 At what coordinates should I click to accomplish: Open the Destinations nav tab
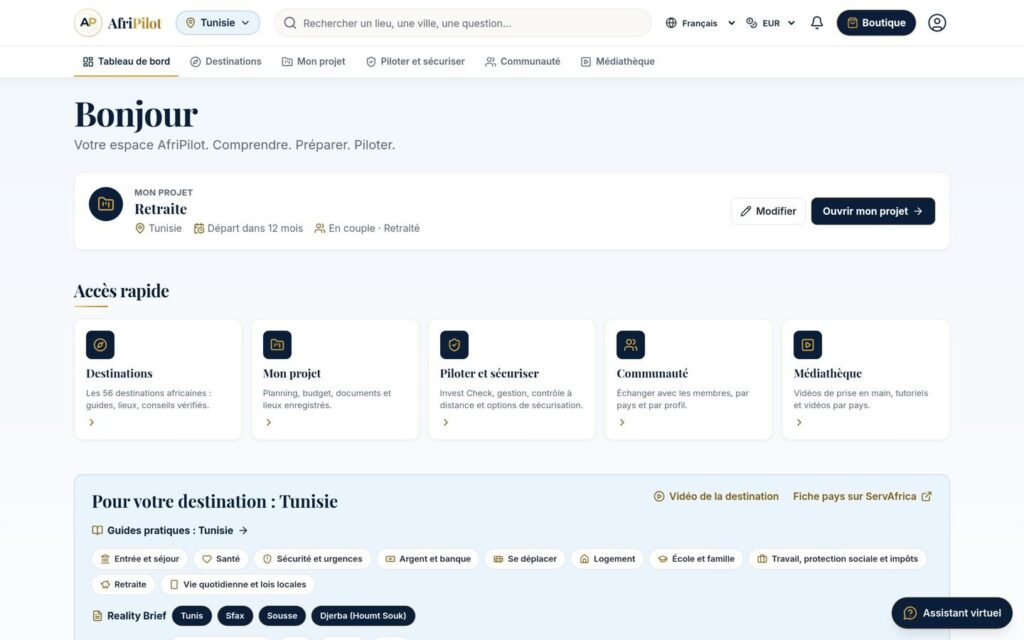226,61
